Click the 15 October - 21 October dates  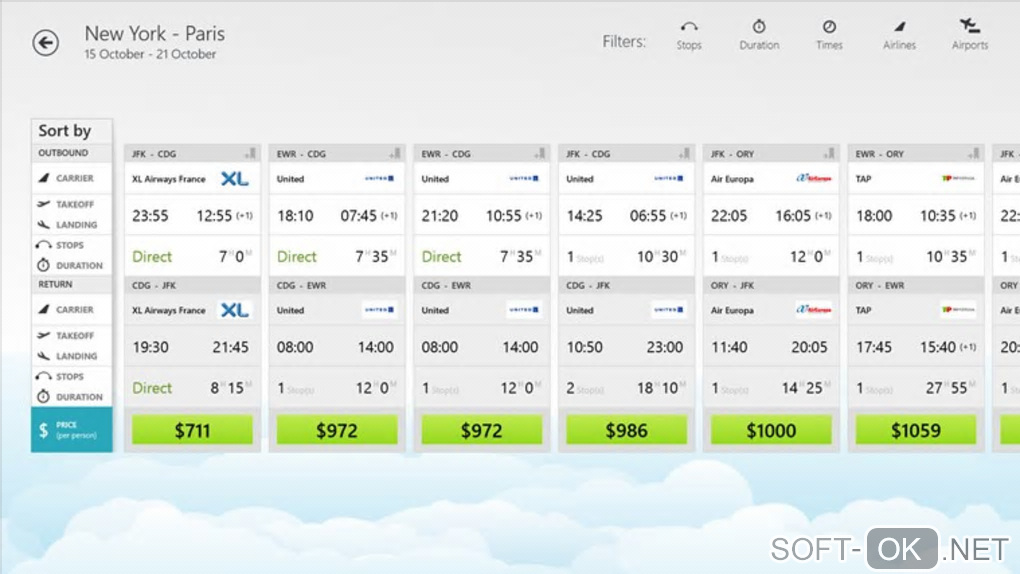coord(150,55)
